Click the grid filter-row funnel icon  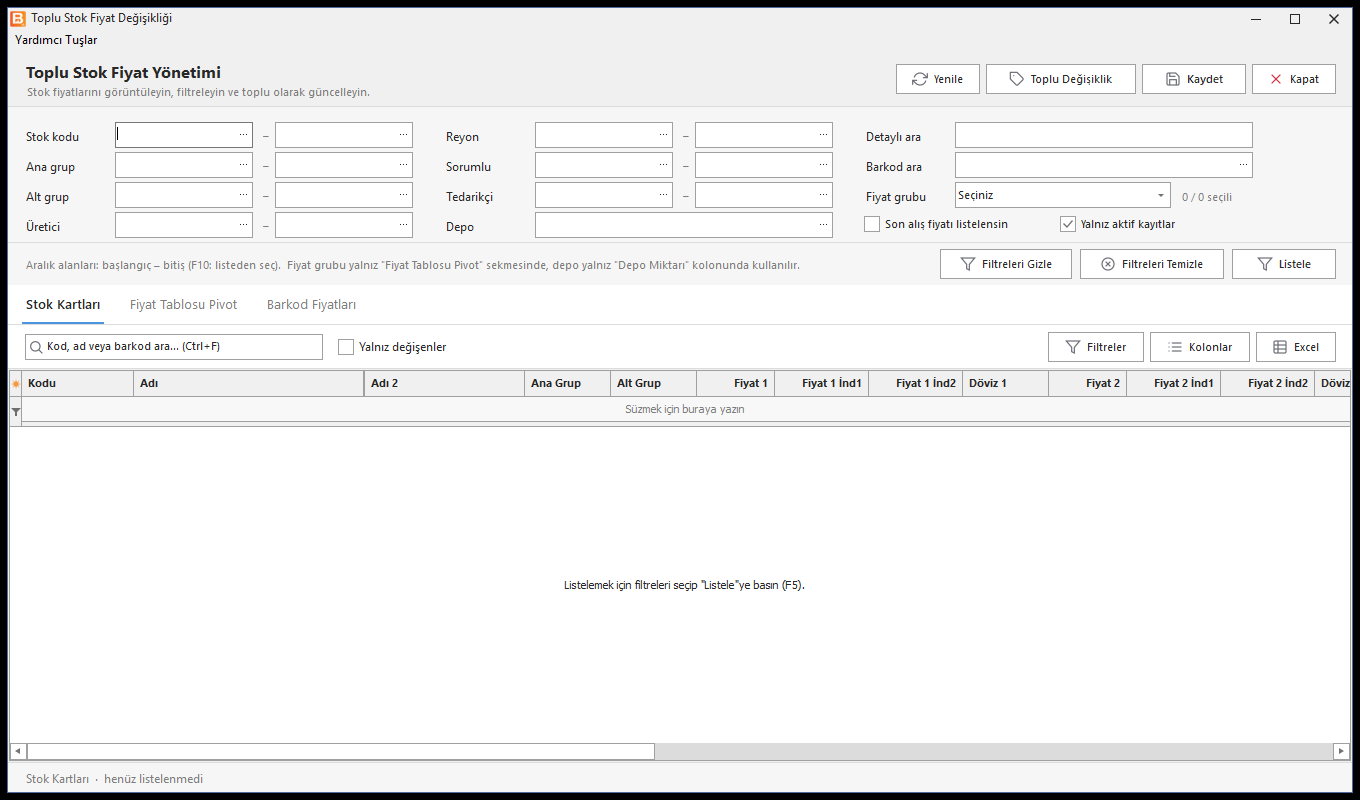tap(15, 410)
